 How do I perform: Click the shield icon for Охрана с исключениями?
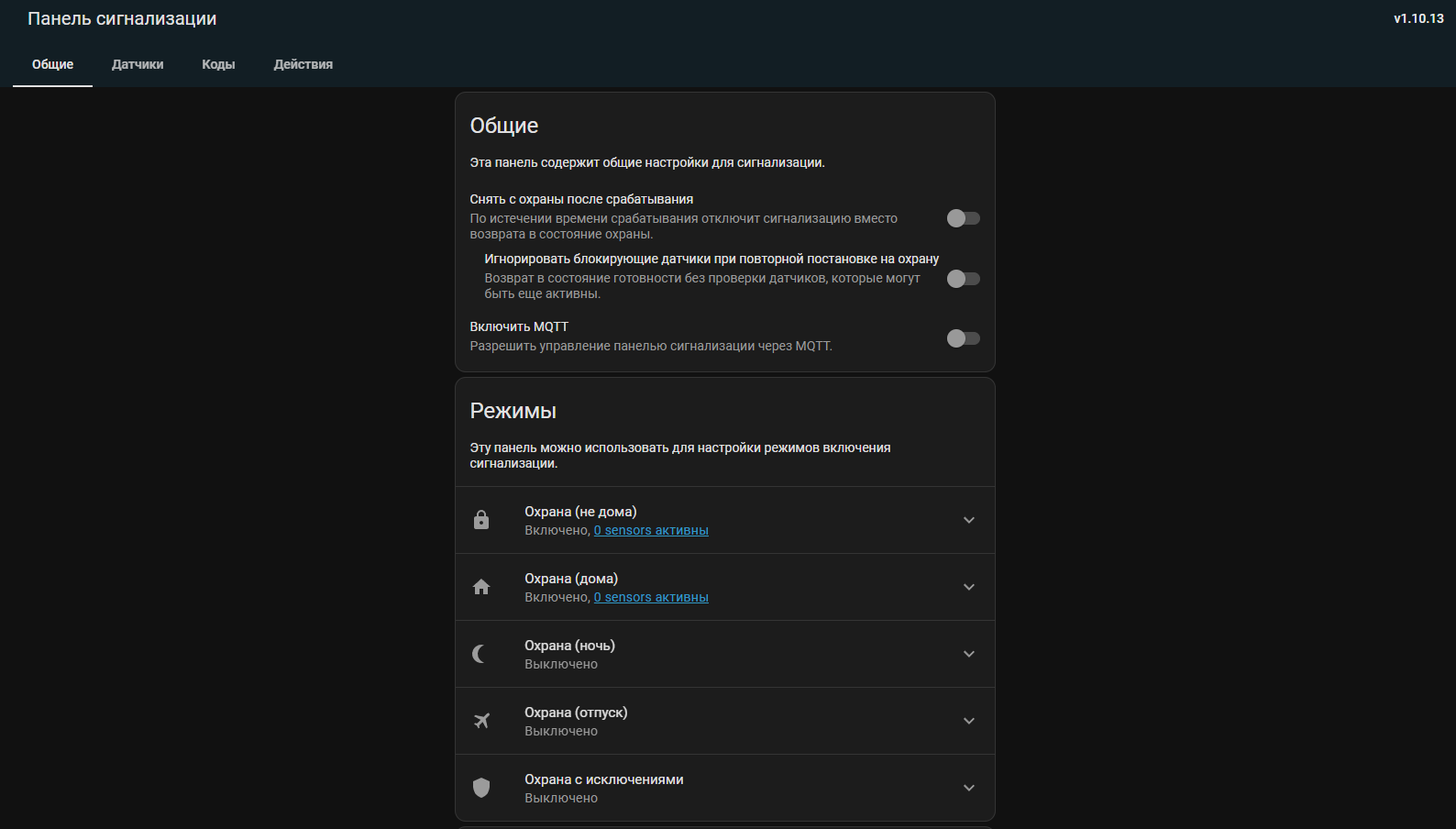coord(481,788)
